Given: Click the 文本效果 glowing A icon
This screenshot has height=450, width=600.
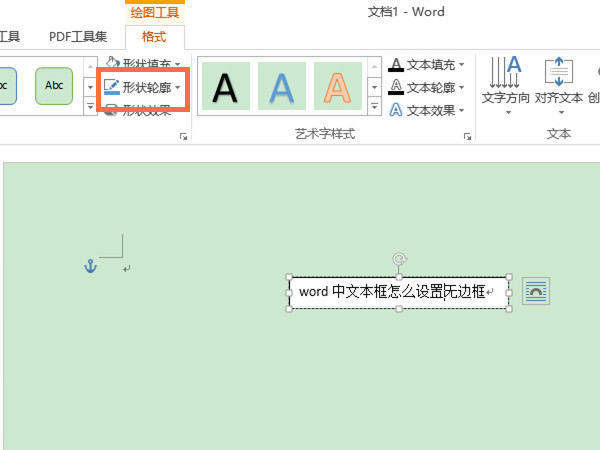Looking at the screenshot, I should (x=396, y=110).
